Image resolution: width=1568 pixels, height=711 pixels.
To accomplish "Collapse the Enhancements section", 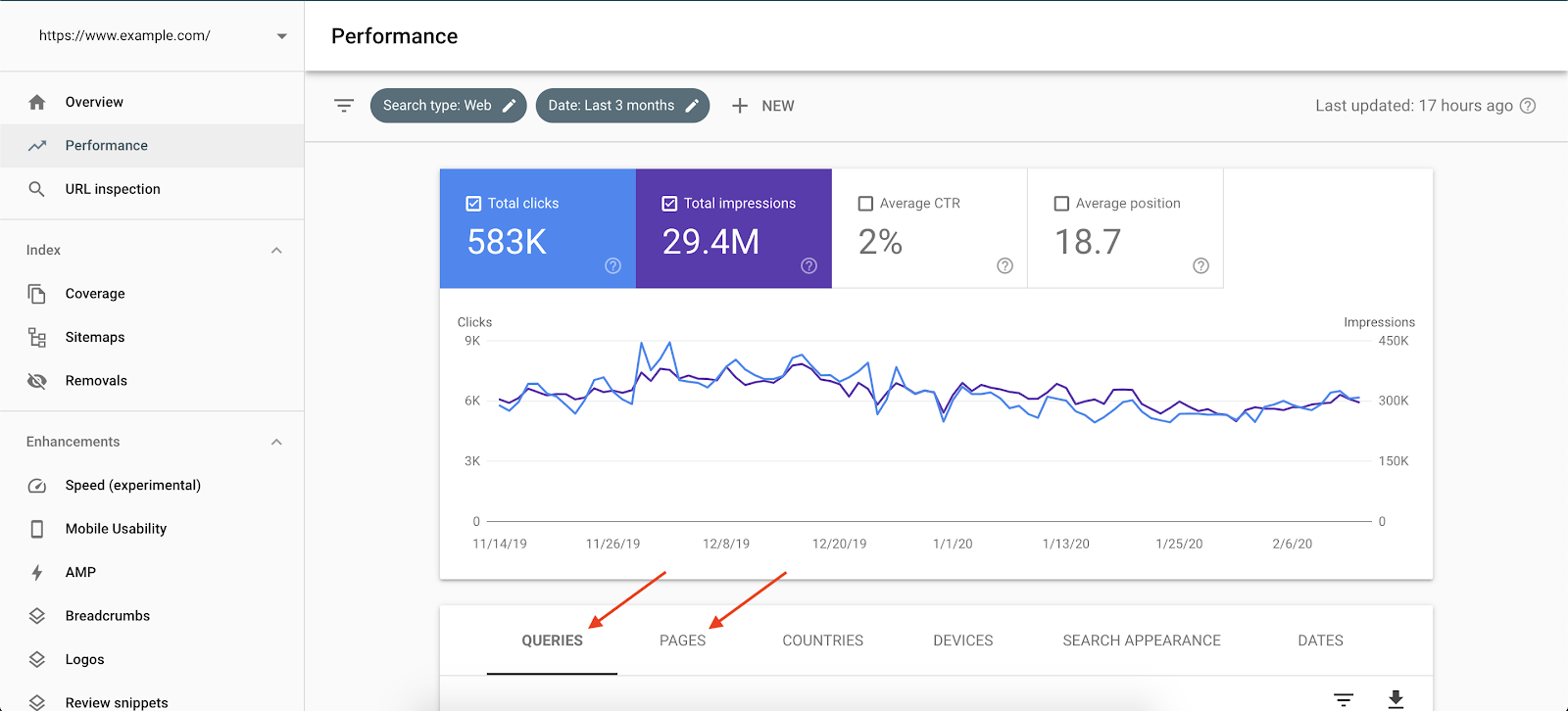I will pos(276,443).
